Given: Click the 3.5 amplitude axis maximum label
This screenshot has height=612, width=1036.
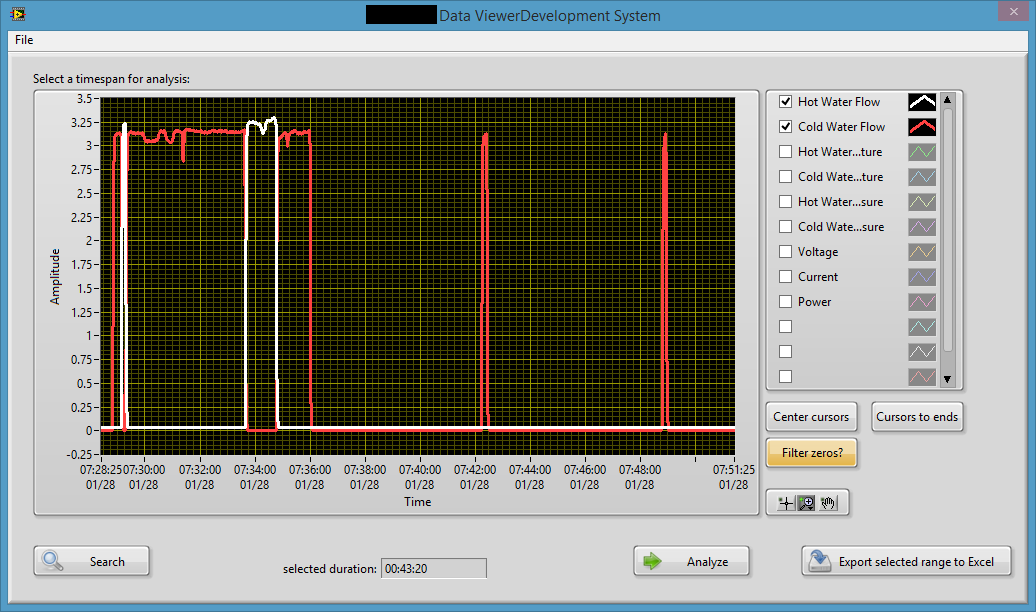Looking at the screenshot, I should pyautogui.click(x=85, y=99).
